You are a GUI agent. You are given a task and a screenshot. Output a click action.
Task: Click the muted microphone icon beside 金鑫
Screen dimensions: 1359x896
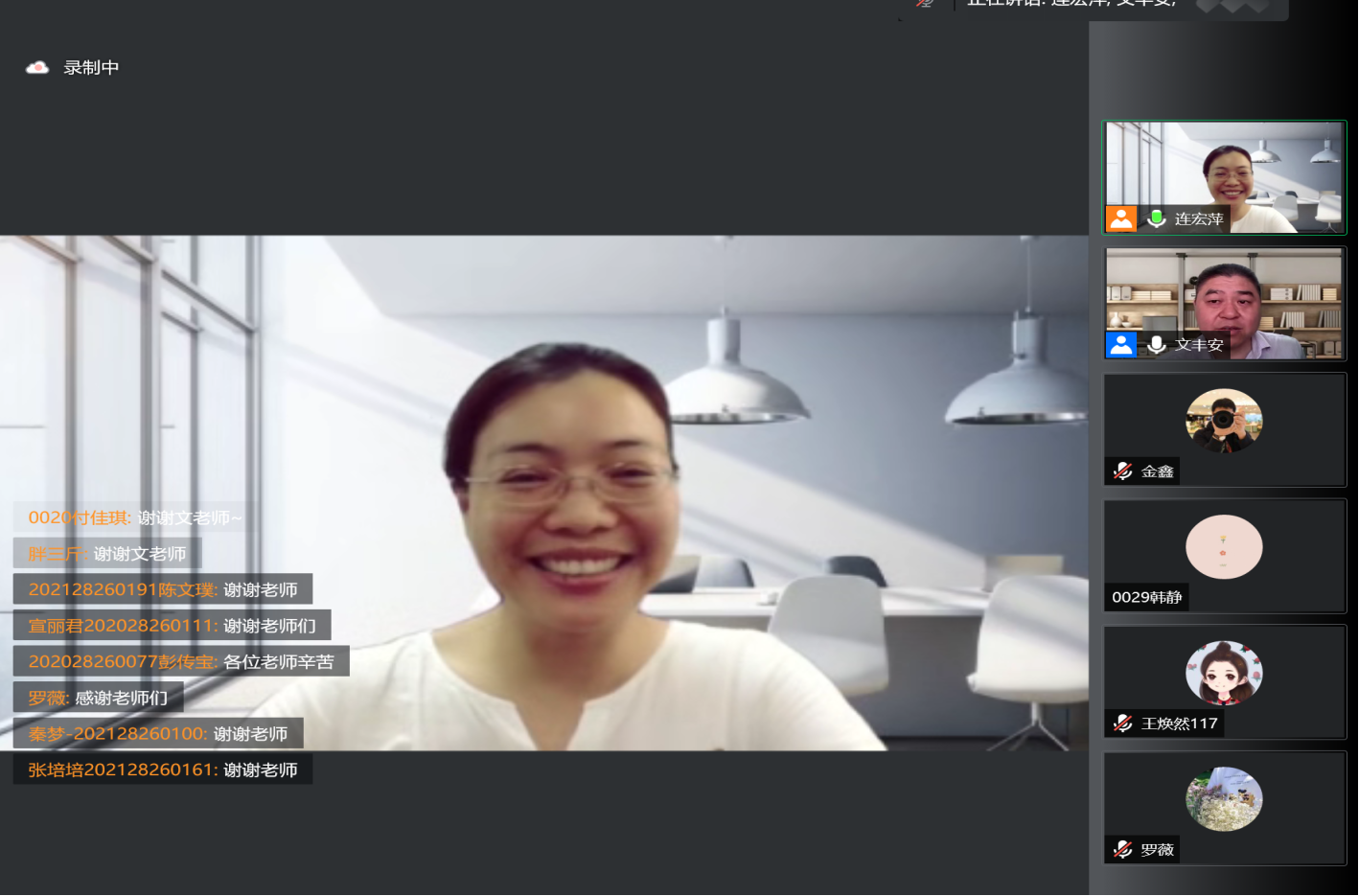(x=1123, y=471)
